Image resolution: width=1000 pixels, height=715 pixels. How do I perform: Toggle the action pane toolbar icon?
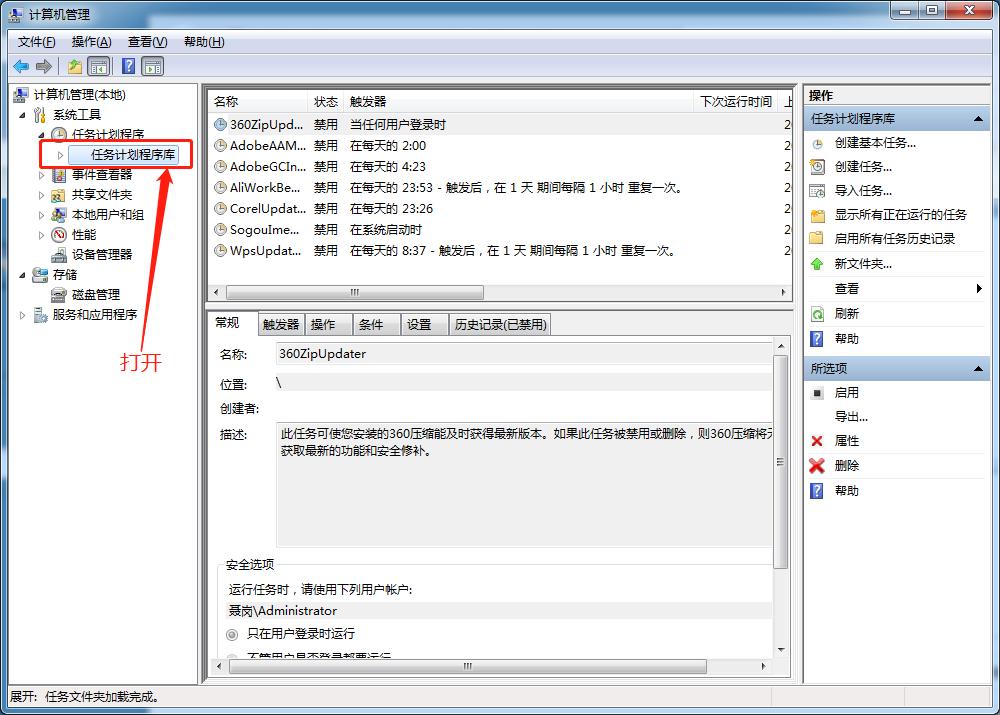coord(153,66)
